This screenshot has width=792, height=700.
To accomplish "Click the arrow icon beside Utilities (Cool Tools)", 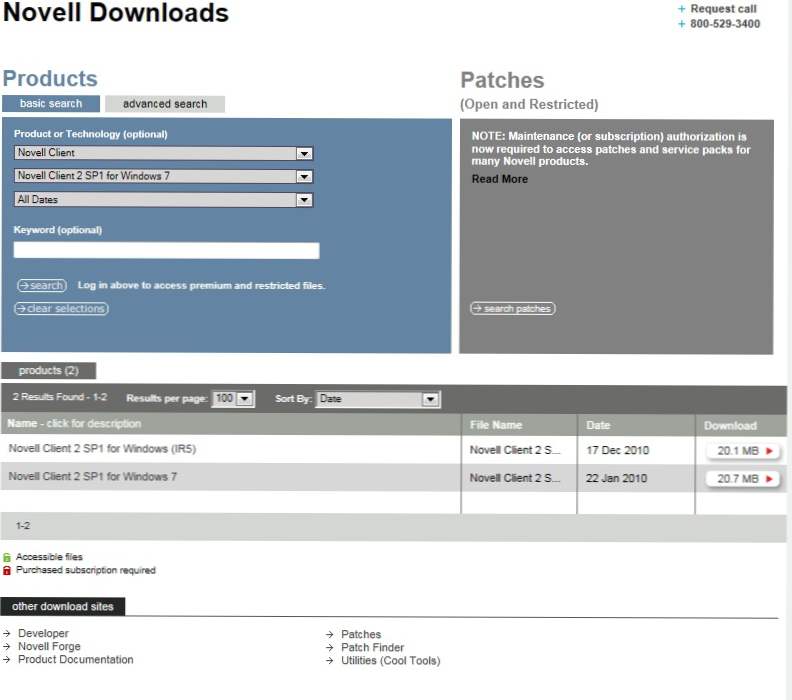I will coord(330,661).
